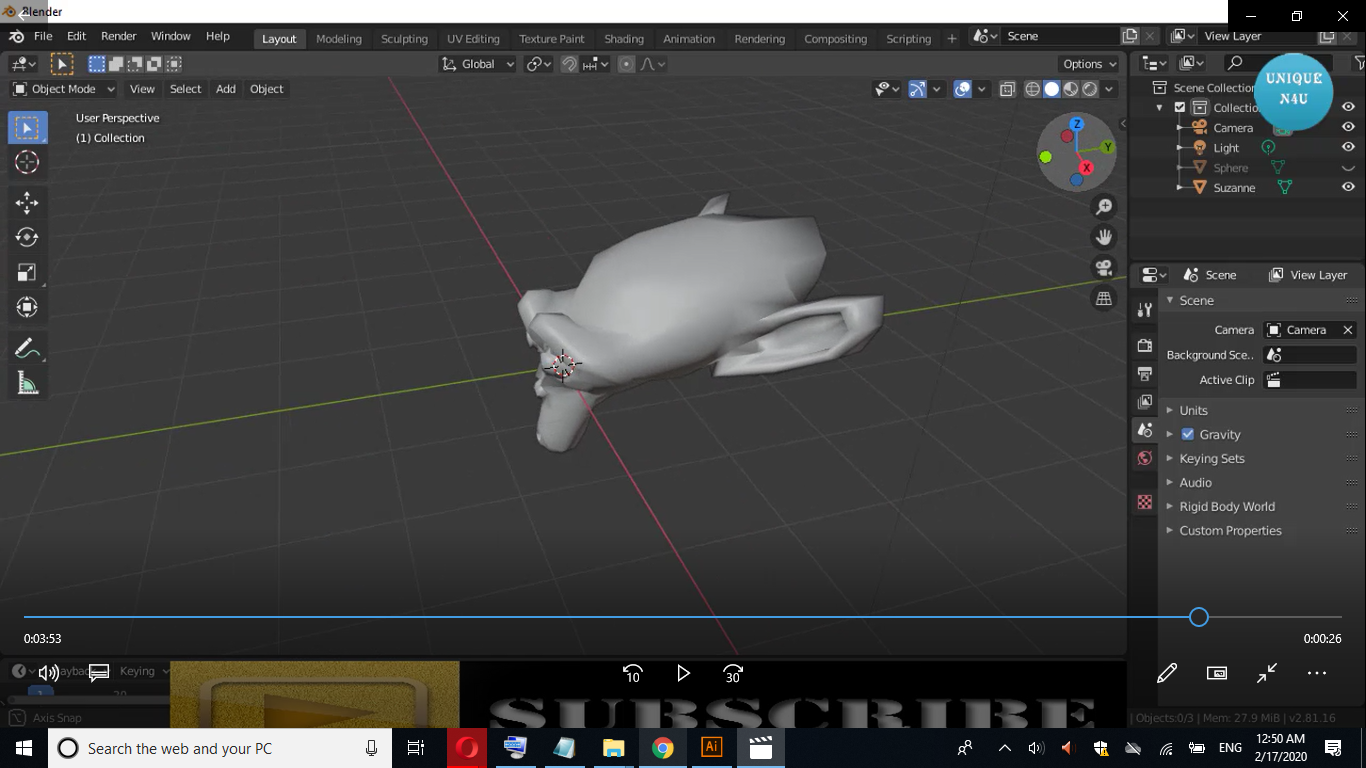Select the Annotate tool
Screen dimensions: 1366x768
coord(27,346)
